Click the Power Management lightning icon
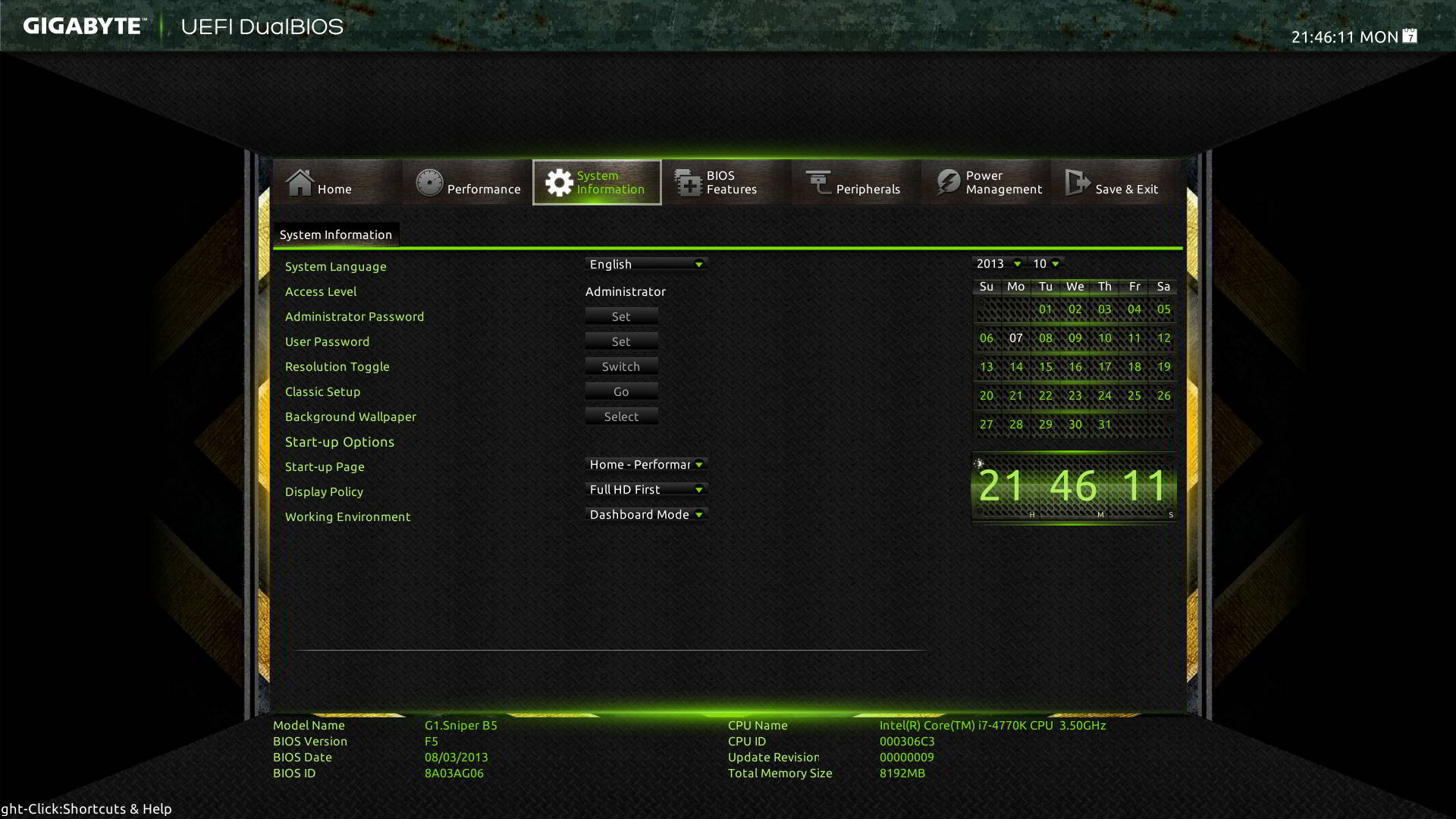This screenshot has width=1456, height=819. click(948, 183)
